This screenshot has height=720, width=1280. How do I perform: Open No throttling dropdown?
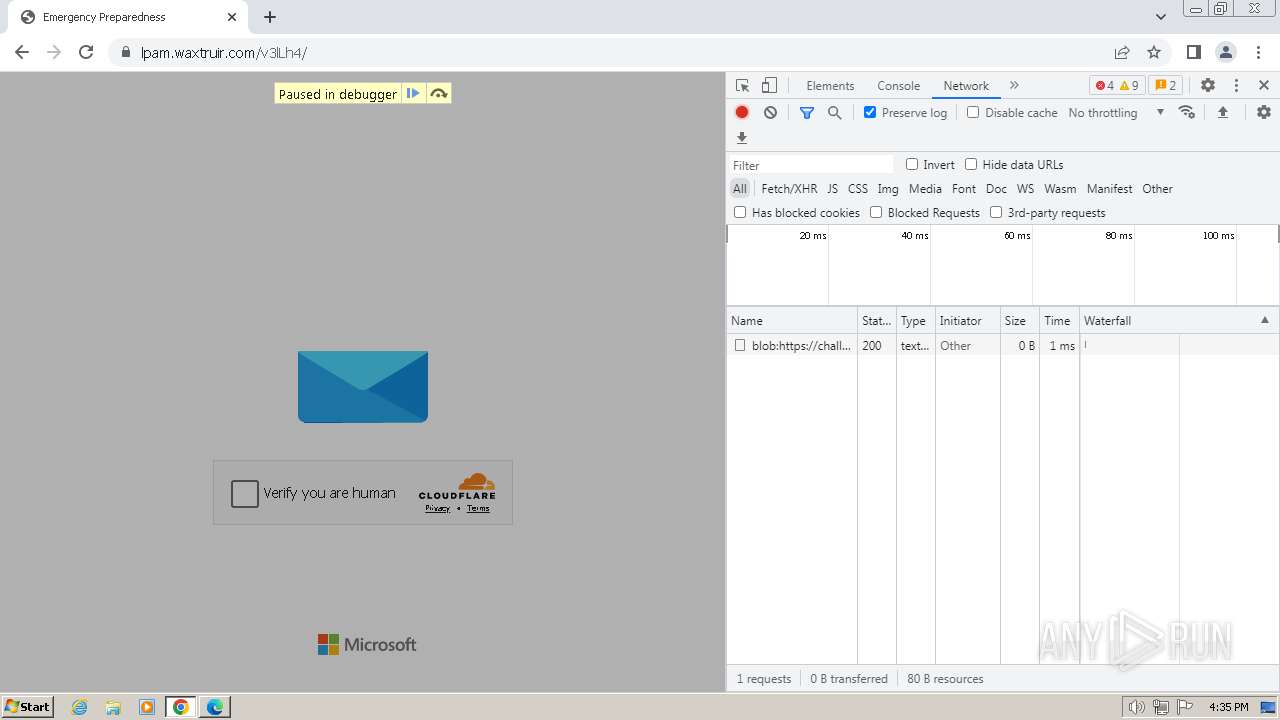[x=1116, y=113]
